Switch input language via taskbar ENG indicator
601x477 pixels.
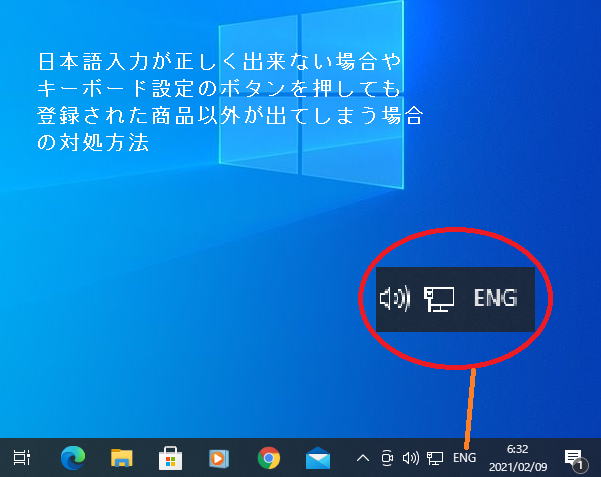pyautogui.click(x=464, y=458)
